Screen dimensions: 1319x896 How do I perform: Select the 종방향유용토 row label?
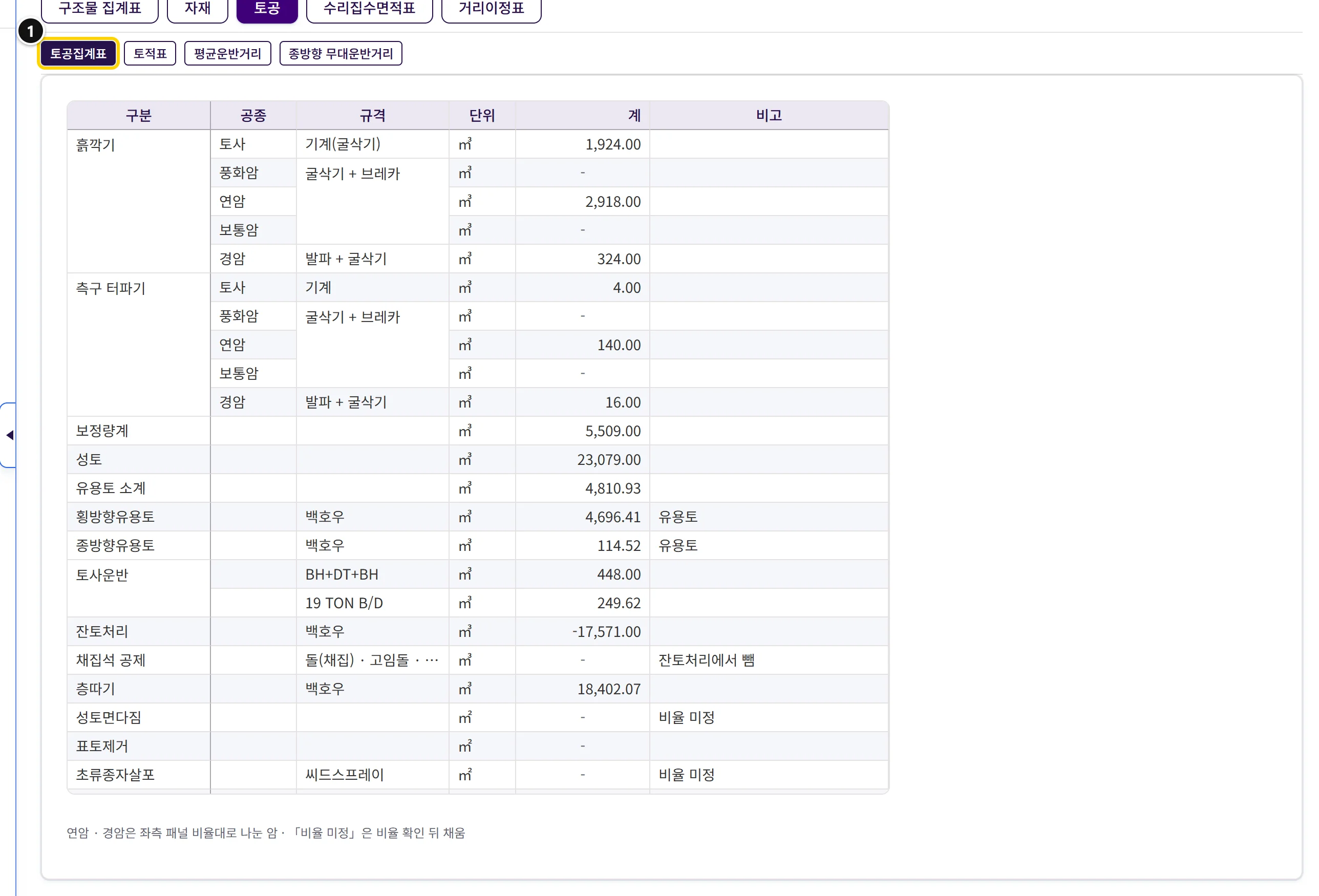pos(139,545)
